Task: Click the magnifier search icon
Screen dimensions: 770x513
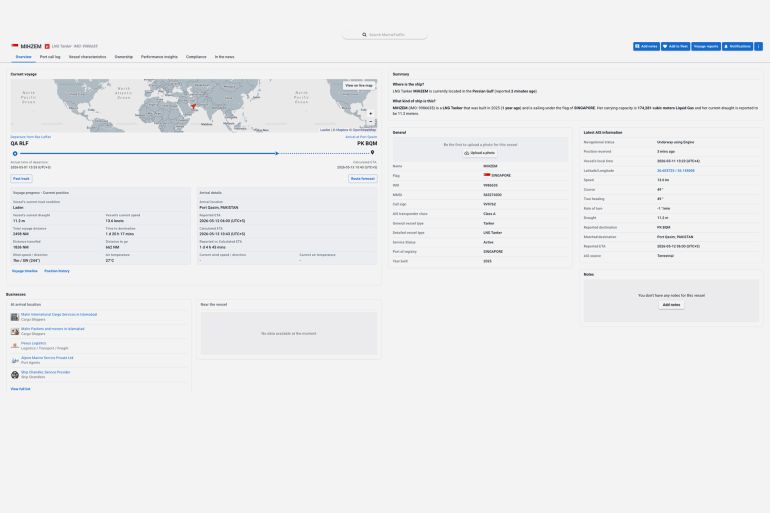Action: [364, 35]
